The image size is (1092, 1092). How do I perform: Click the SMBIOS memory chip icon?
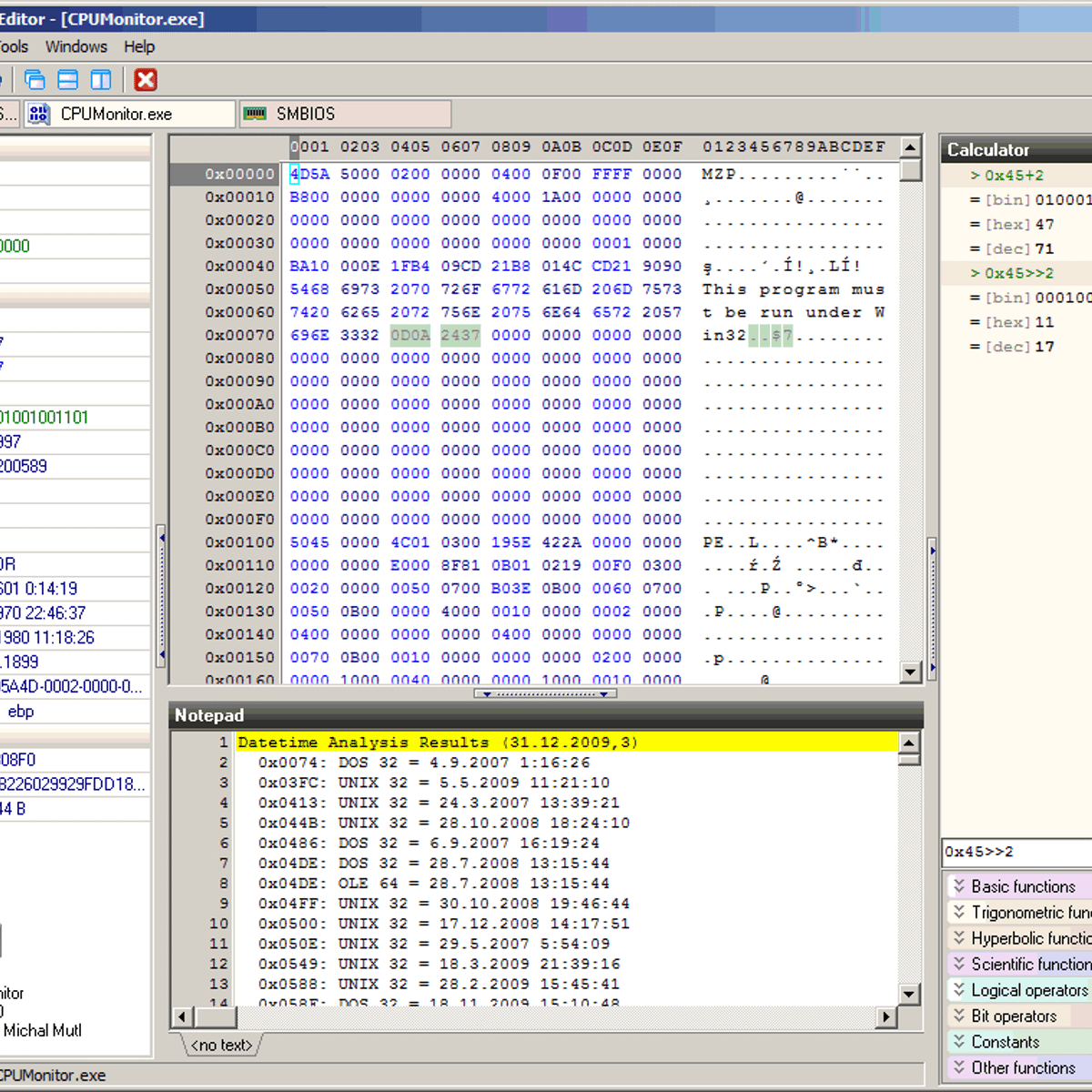[256, 114]
